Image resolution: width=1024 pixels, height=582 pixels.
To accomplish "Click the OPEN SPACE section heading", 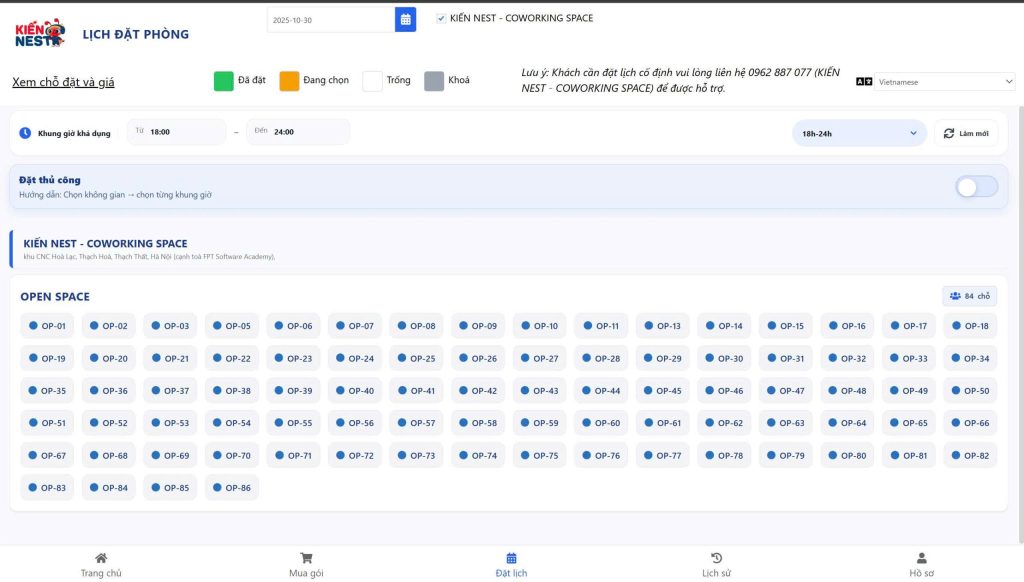I will click(55, 297).
